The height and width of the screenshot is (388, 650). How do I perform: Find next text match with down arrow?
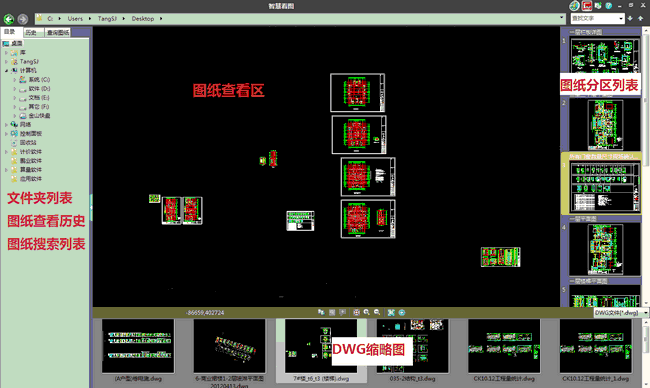click(630, 19)
